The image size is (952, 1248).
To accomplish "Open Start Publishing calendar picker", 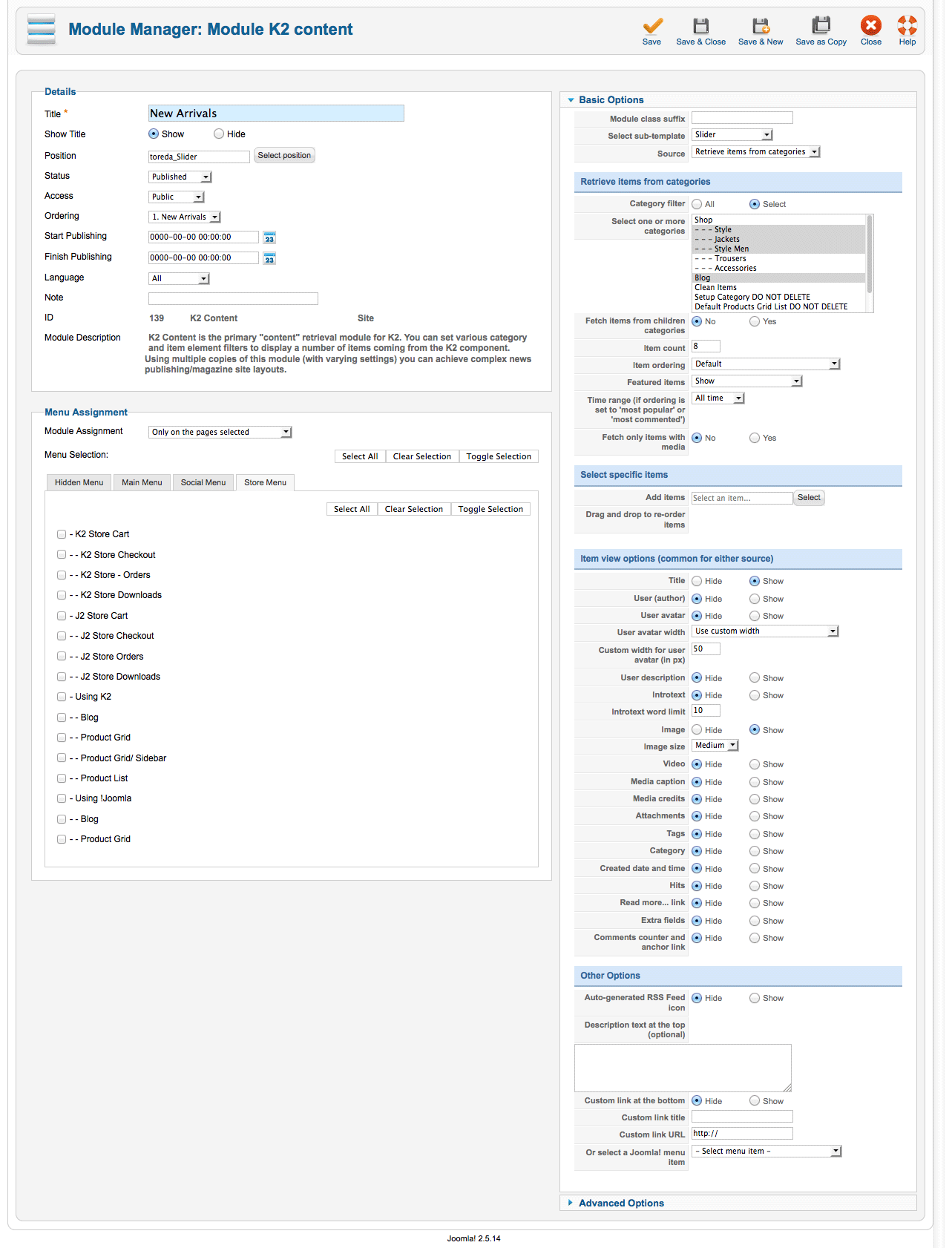I will pyautogui.click(x=269, y=237).
